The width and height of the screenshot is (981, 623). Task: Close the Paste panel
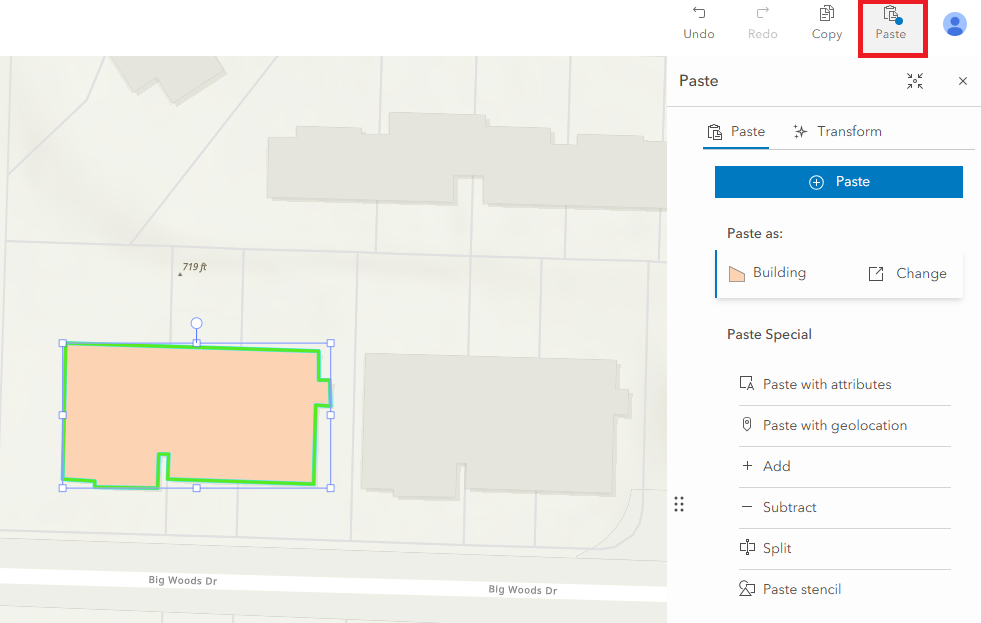(x=963, y=81)
